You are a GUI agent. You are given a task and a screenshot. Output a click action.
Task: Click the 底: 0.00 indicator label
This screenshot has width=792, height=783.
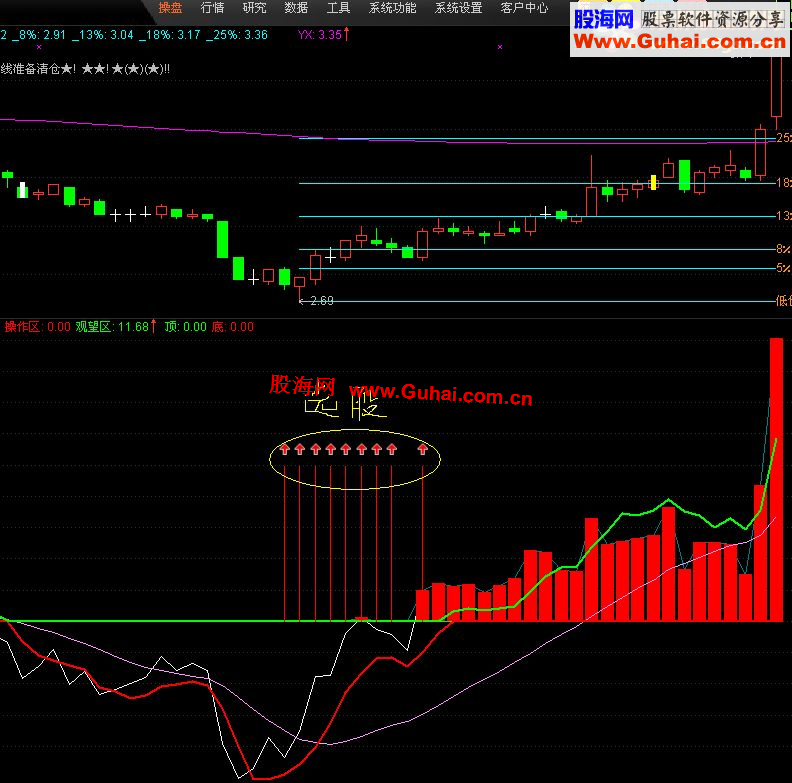pos(232,327)
